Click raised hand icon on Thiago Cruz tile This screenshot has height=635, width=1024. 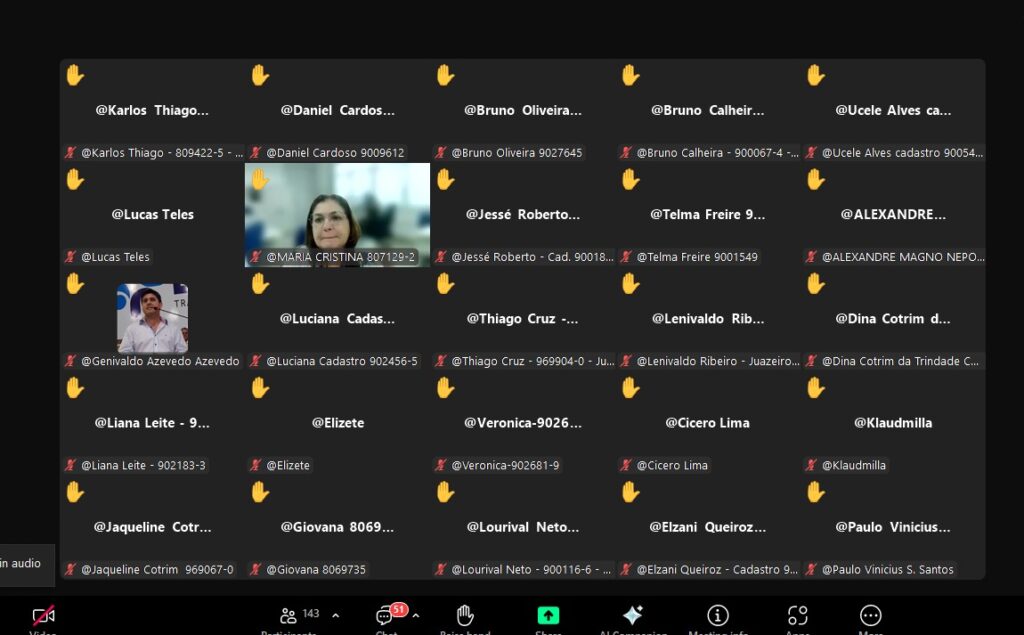(445, 284)
